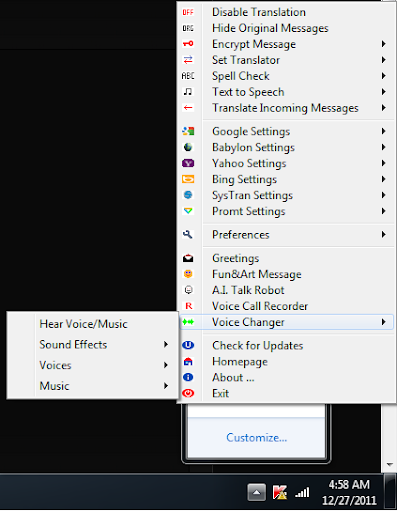The width and height of the screenshot is (397, 512).
Task: Toggle Hear Voice/Music option
Action: click(92, 324)
